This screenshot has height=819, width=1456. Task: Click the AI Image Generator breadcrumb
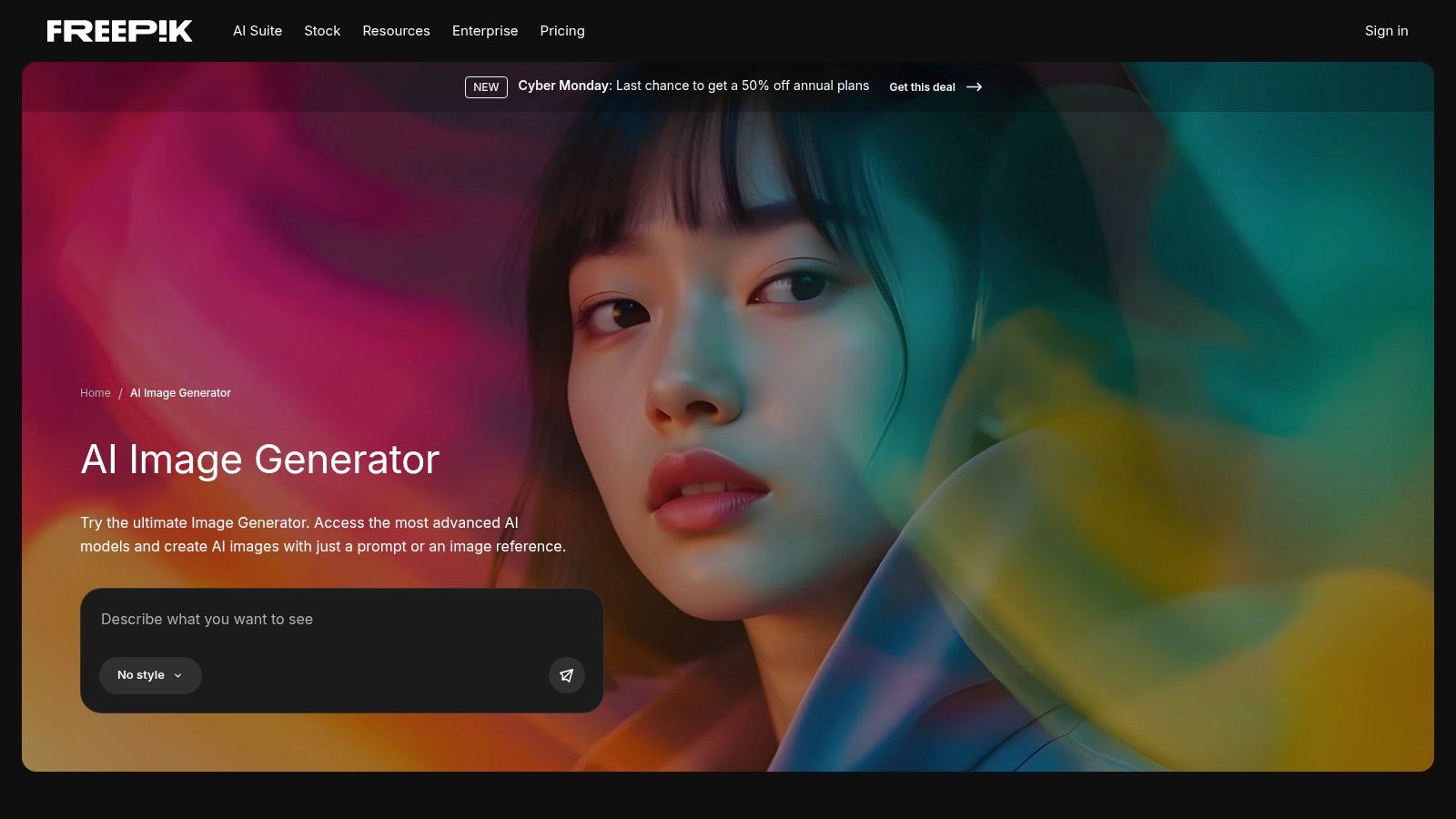[x=180, y=392]
